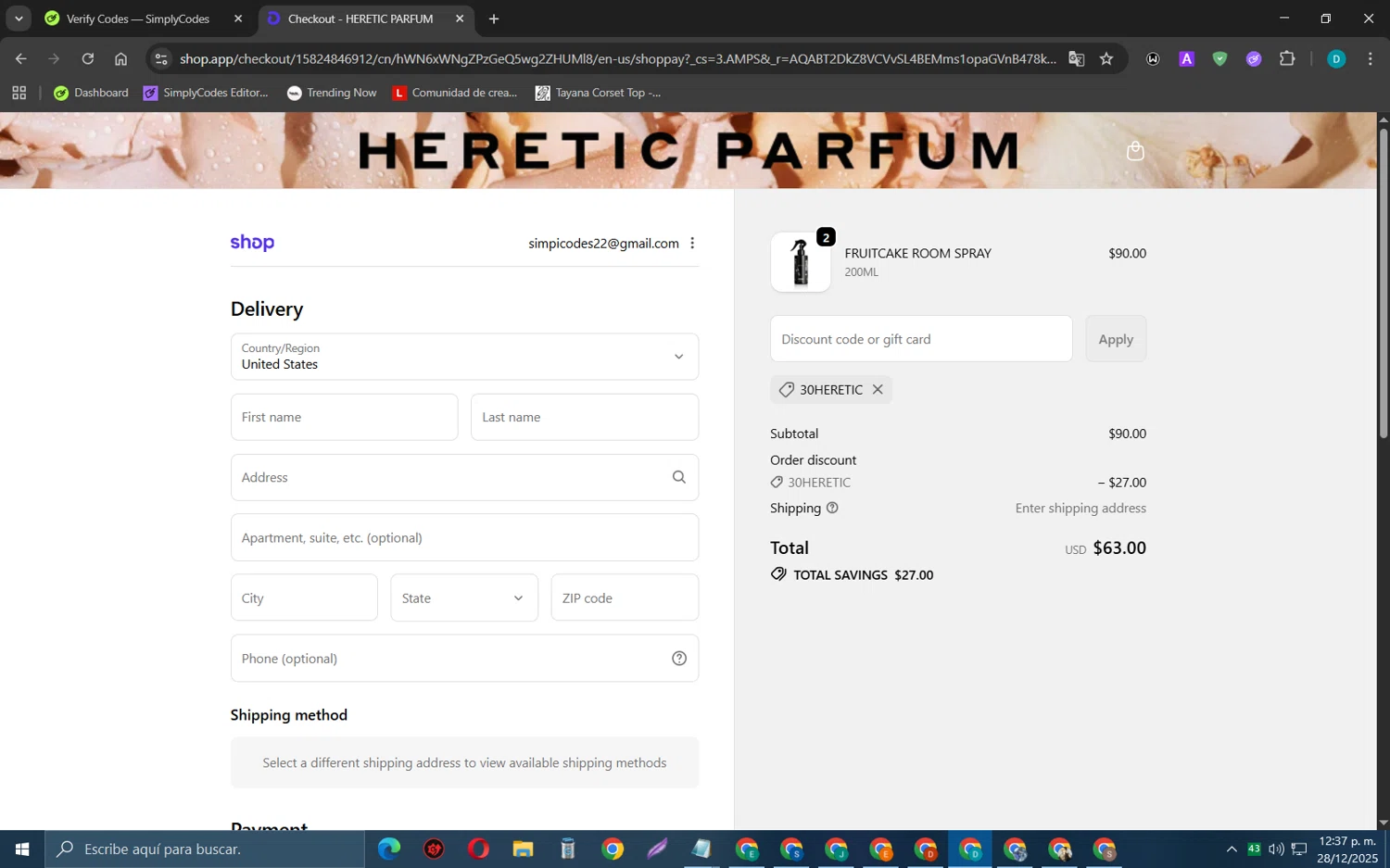This screenshot has height=868, width=1390.
Task: Open a new tab with plus button
Action: pyautogui.click(x=494, y=19)
